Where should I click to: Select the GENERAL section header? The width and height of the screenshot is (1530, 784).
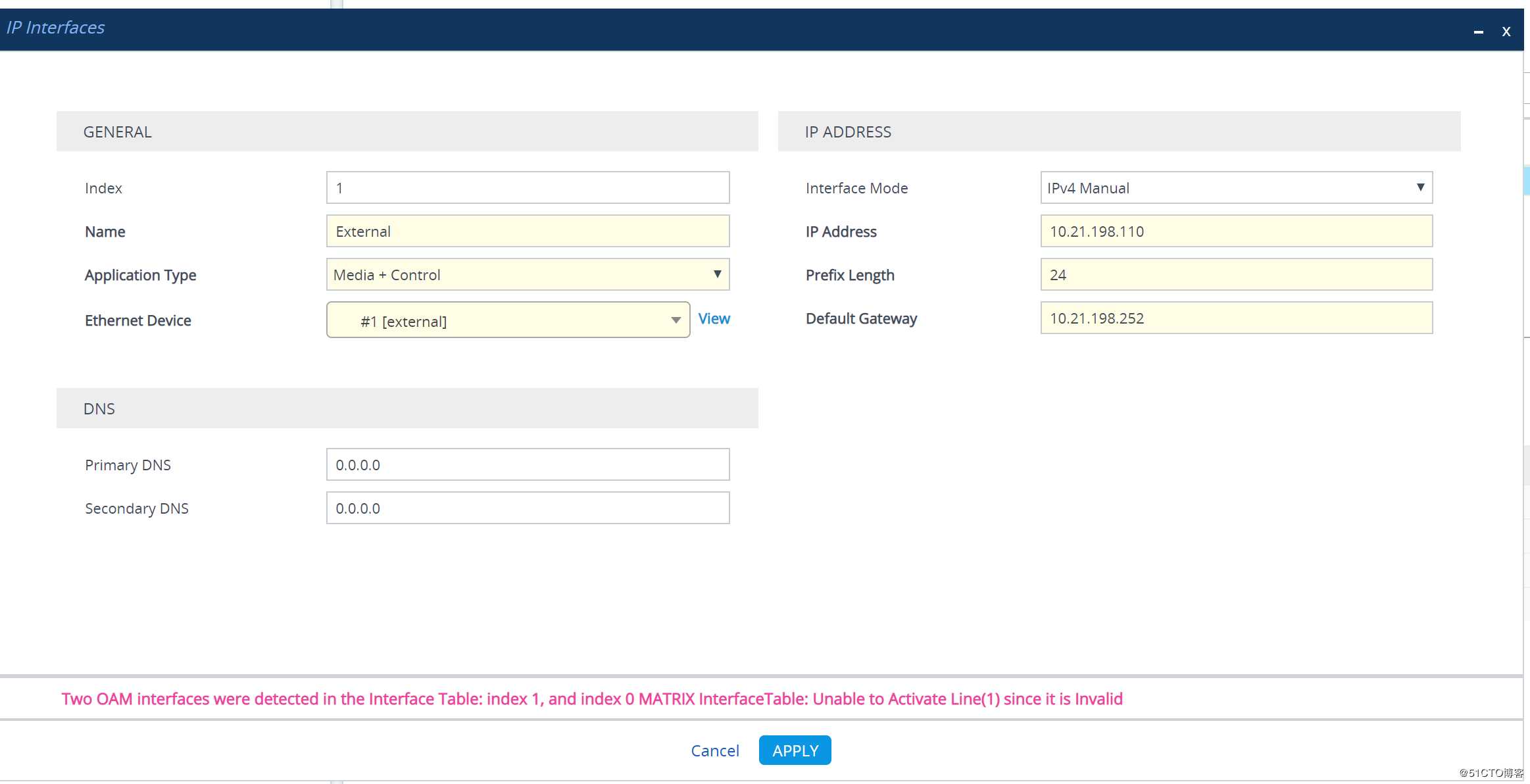point(407,132)
